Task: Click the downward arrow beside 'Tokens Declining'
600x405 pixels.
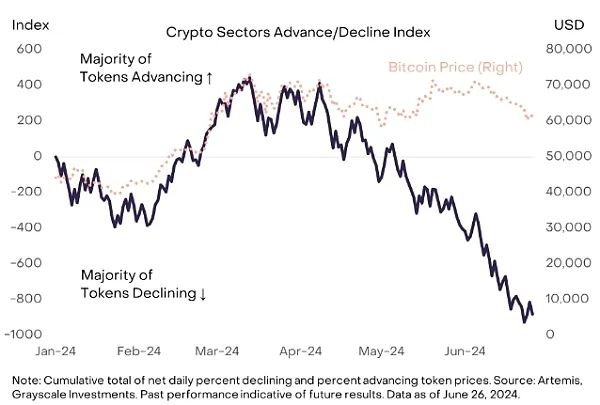Action: pyautogui.click(x=203, y=294)
